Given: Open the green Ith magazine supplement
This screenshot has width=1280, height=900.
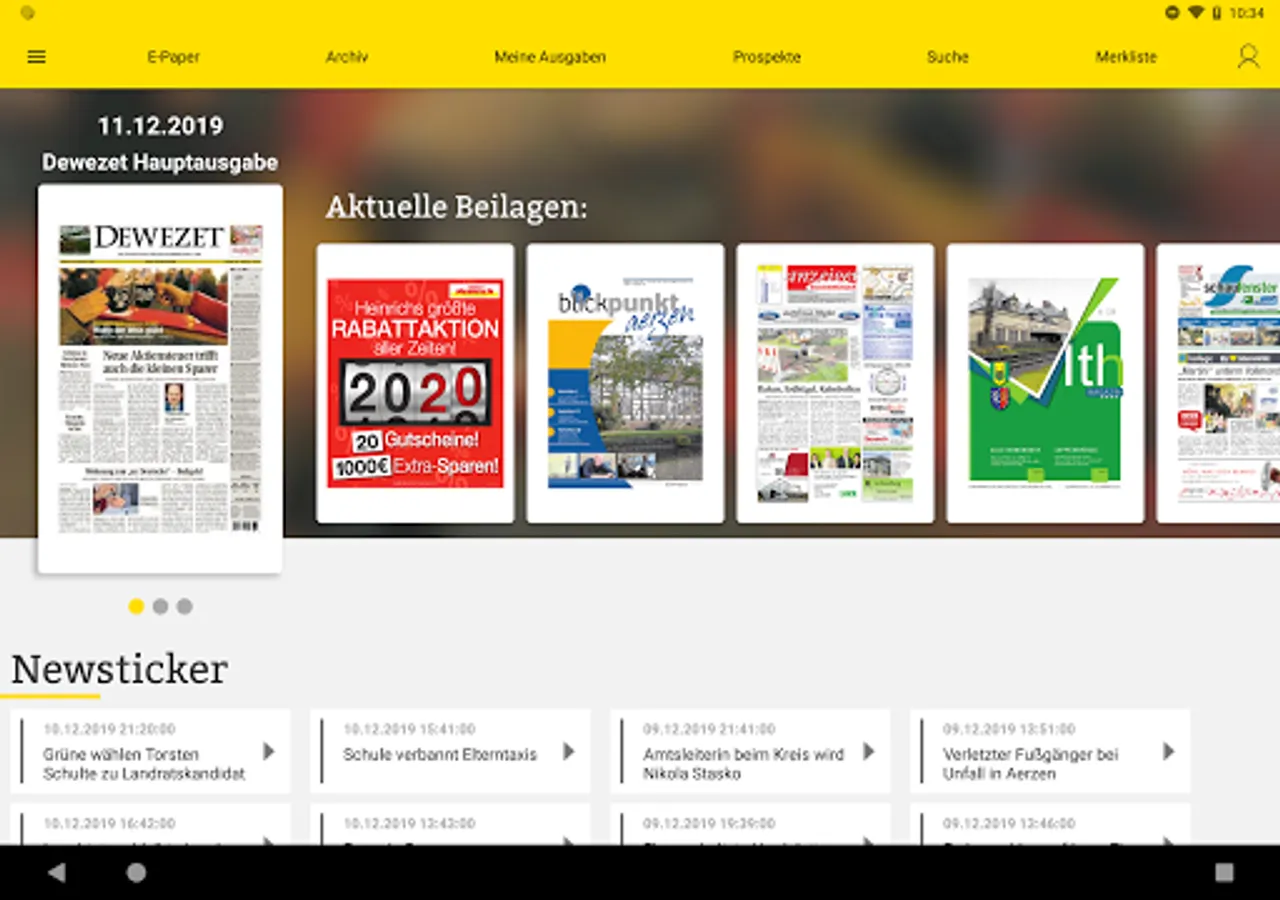Looking at the screenshot, I should pos(1045,383).
